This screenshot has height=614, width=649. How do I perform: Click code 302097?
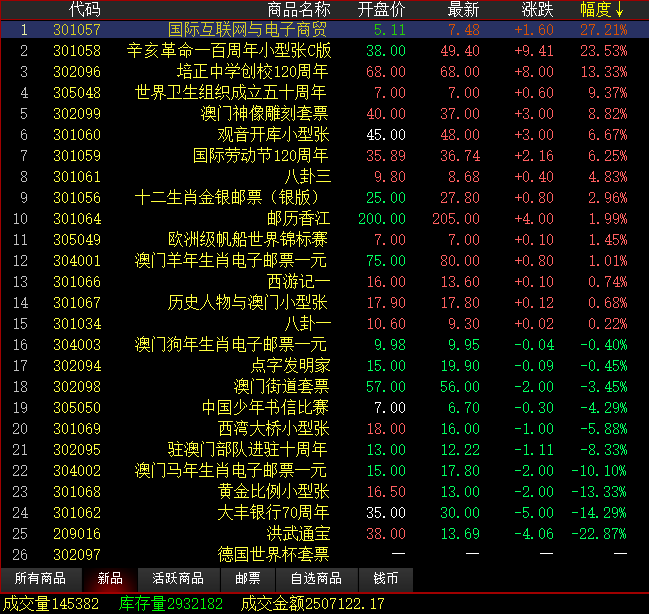tap(77, 555)
